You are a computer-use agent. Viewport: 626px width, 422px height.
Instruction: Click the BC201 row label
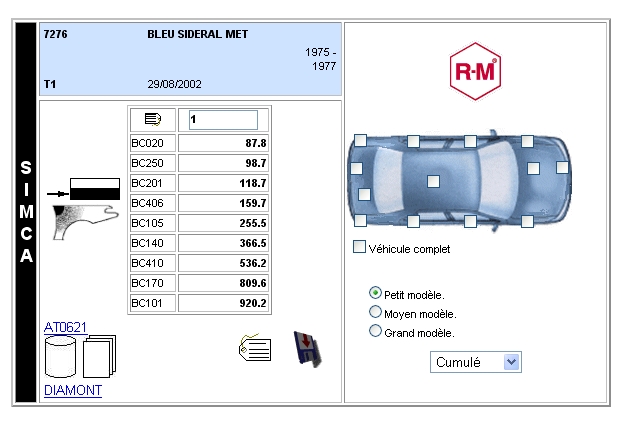[x=153, y=183]
